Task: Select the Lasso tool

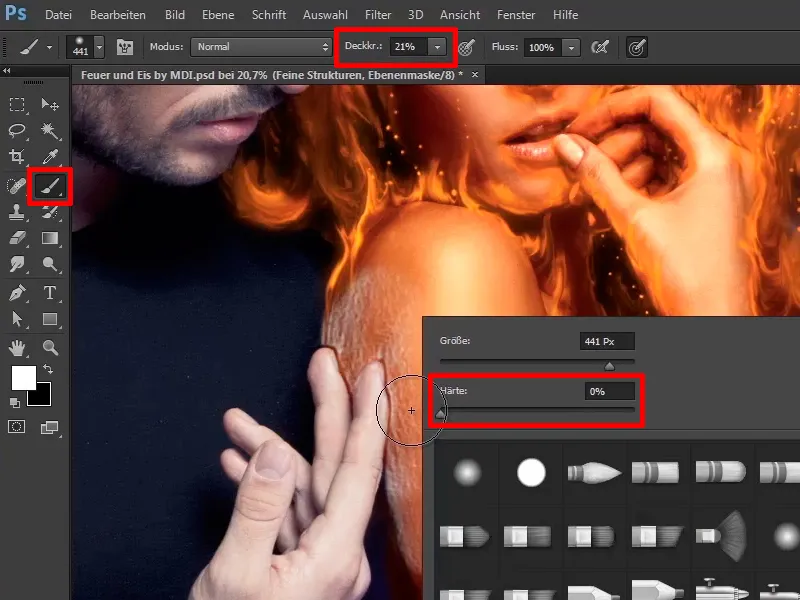Action: tap(17, 131)
